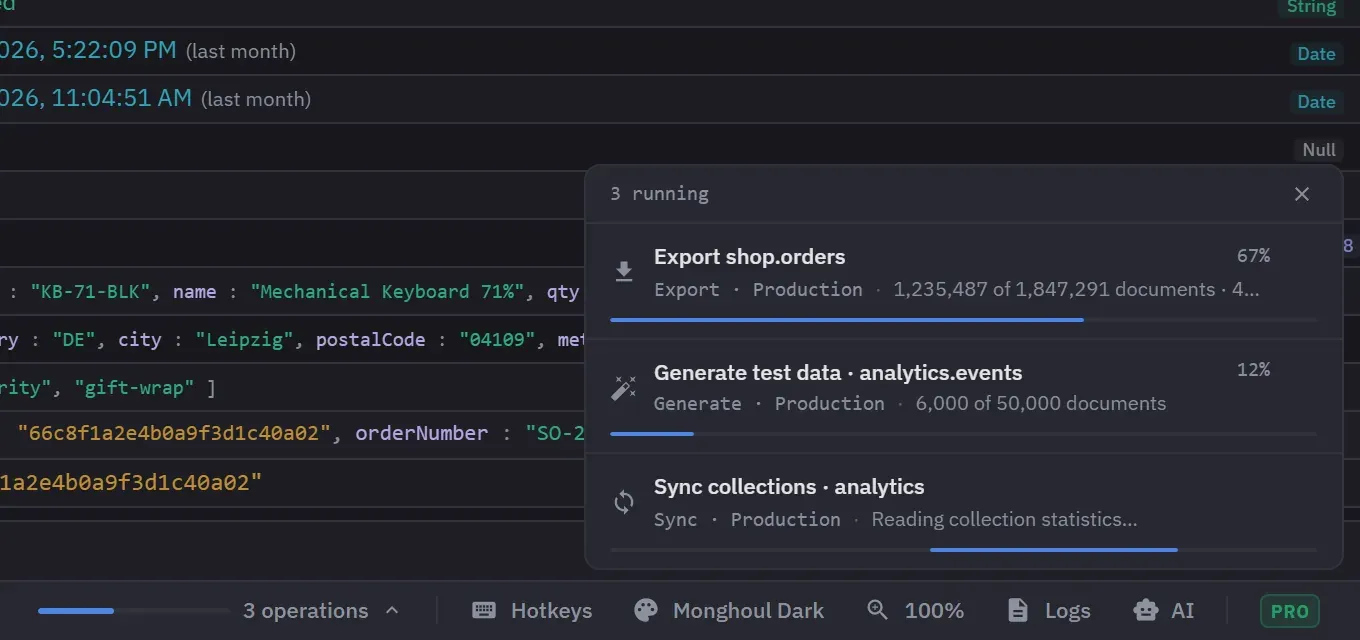1360x640 pixels.
Task: Click the '3 running' header text
Action: [x=659, y=194]
